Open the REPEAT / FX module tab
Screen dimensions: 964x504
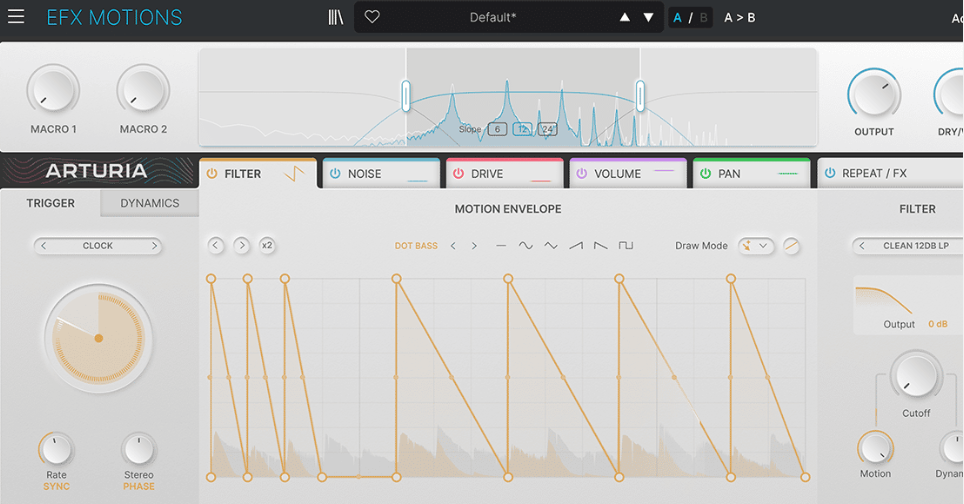(x=890, y=173)
